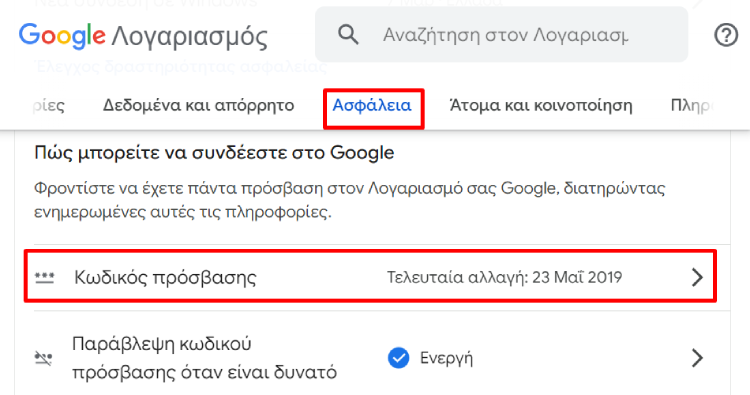Expand the Παράβλεψη κωδικού row chevron
The height and width of the screenshot is (395, 750).
coord(697,358)
